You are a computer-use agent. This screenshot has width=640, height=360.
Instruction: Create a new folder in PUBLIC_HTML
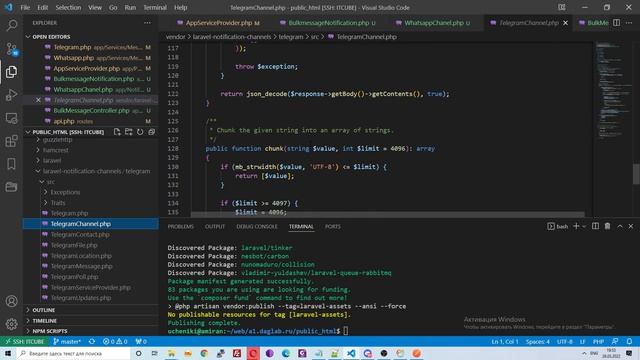(x=129, y=132)
